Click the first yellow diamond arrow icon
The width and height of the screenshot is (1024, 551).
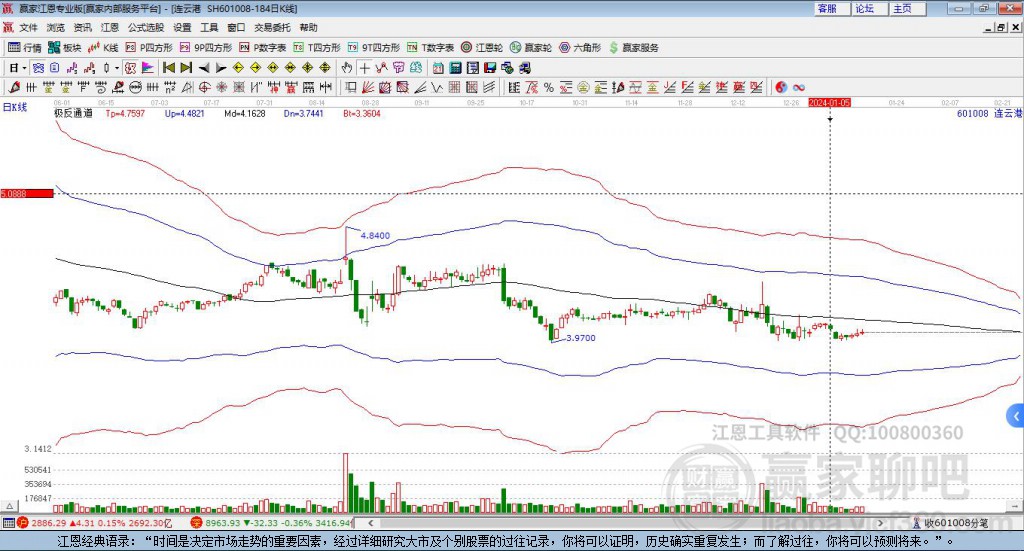click(238, 68)
